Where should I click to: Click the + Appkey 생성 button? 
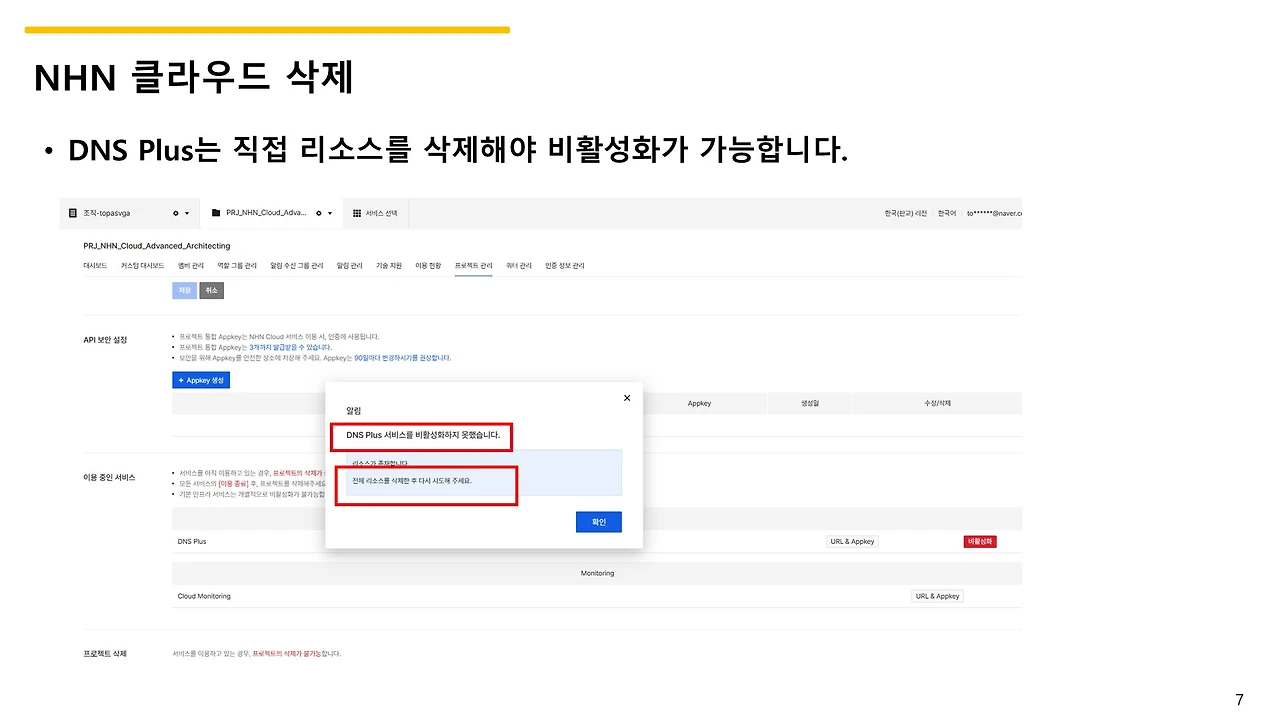201,380
